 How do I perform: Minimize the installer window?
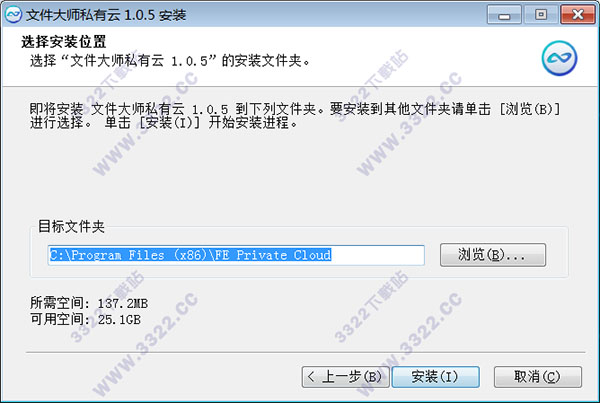[x=504, y=15]
